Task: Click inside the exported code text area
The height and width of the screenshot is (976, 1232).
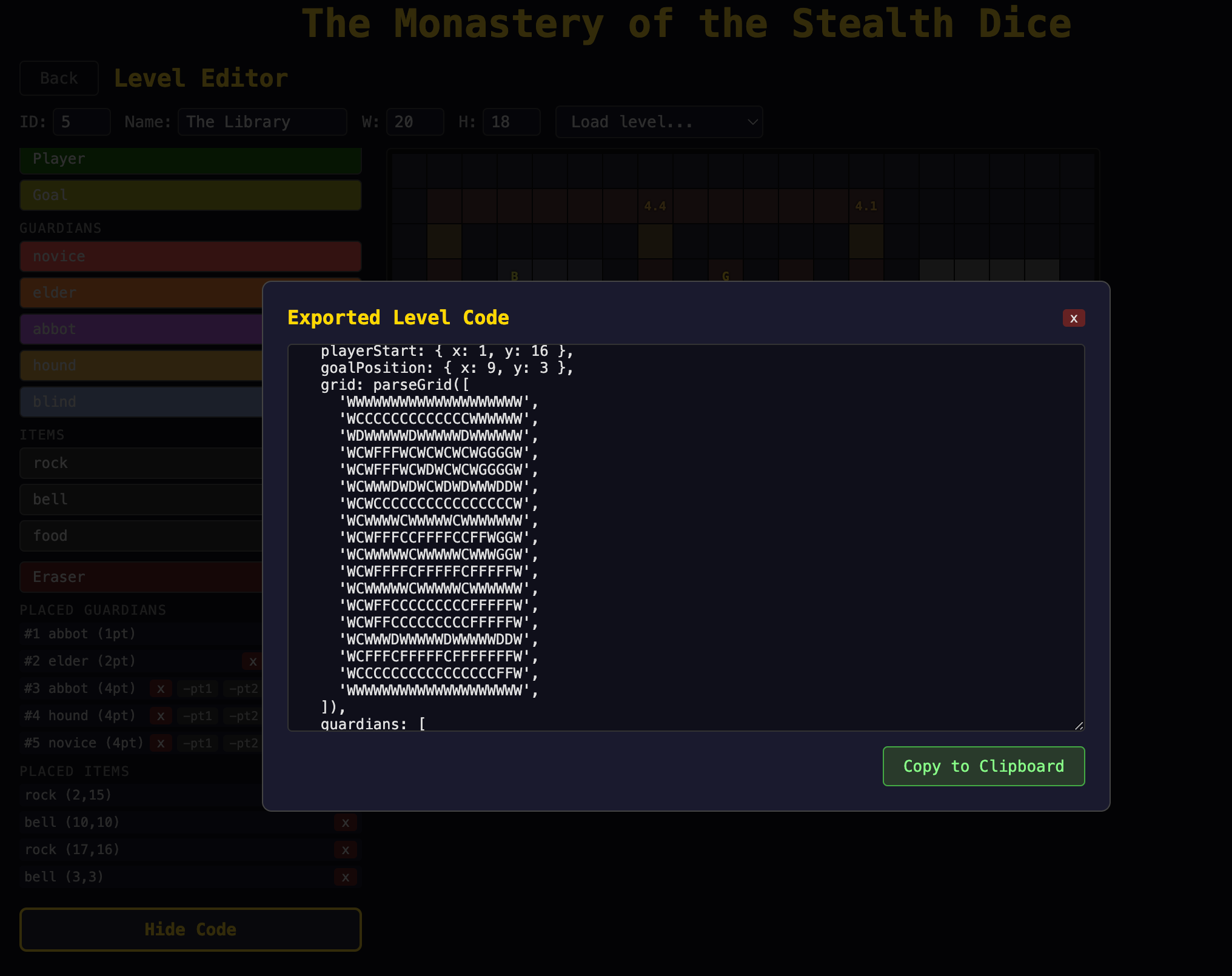Action: point(686,538)
